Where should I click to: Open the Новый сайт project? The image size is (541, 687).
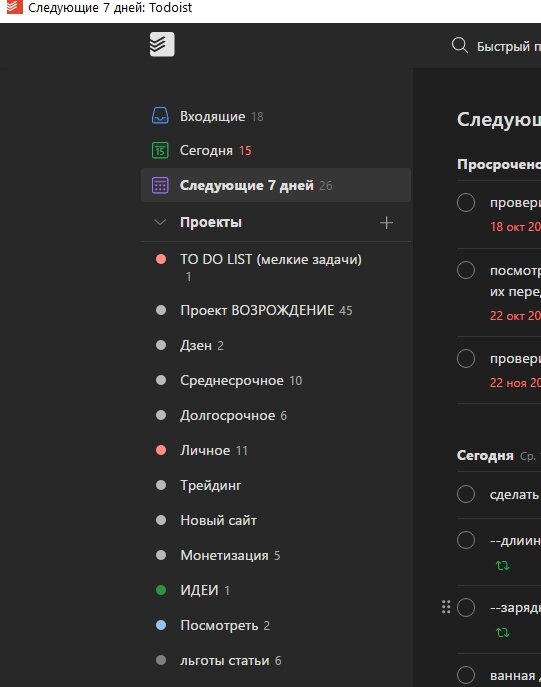[x=276, y=520]
